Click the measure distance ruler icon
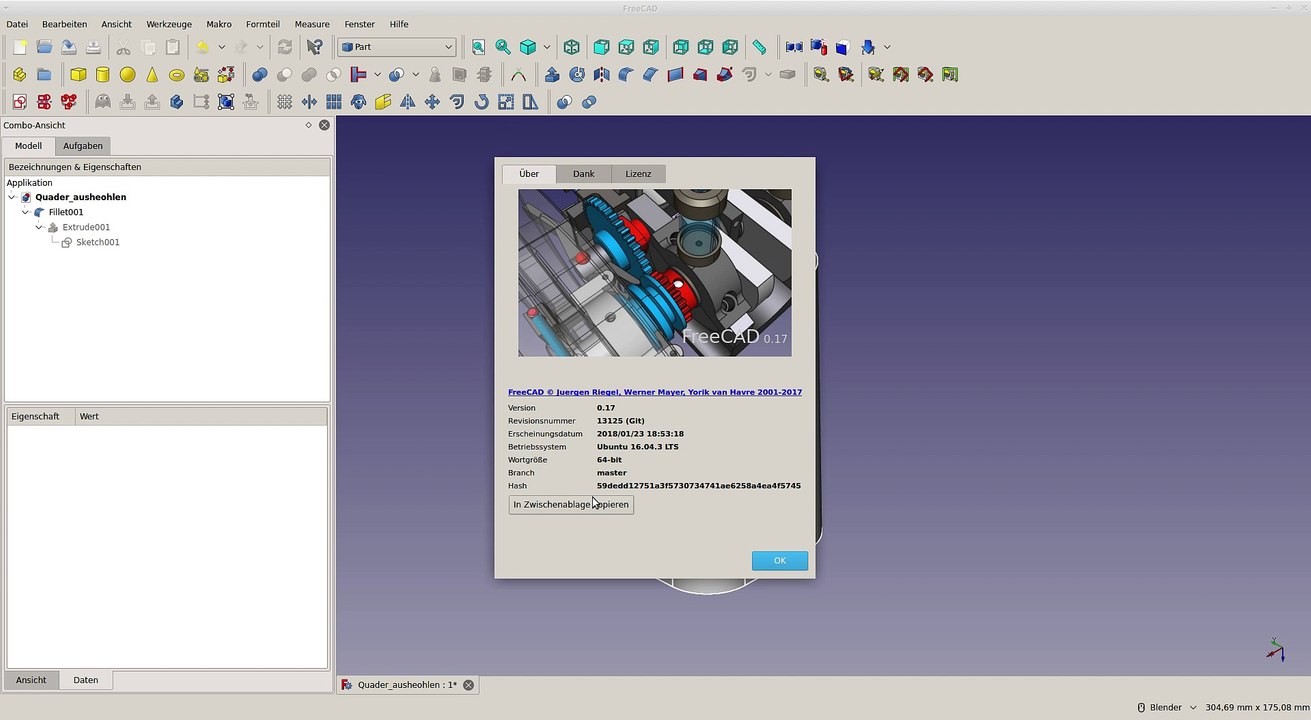 click(760, 47)
